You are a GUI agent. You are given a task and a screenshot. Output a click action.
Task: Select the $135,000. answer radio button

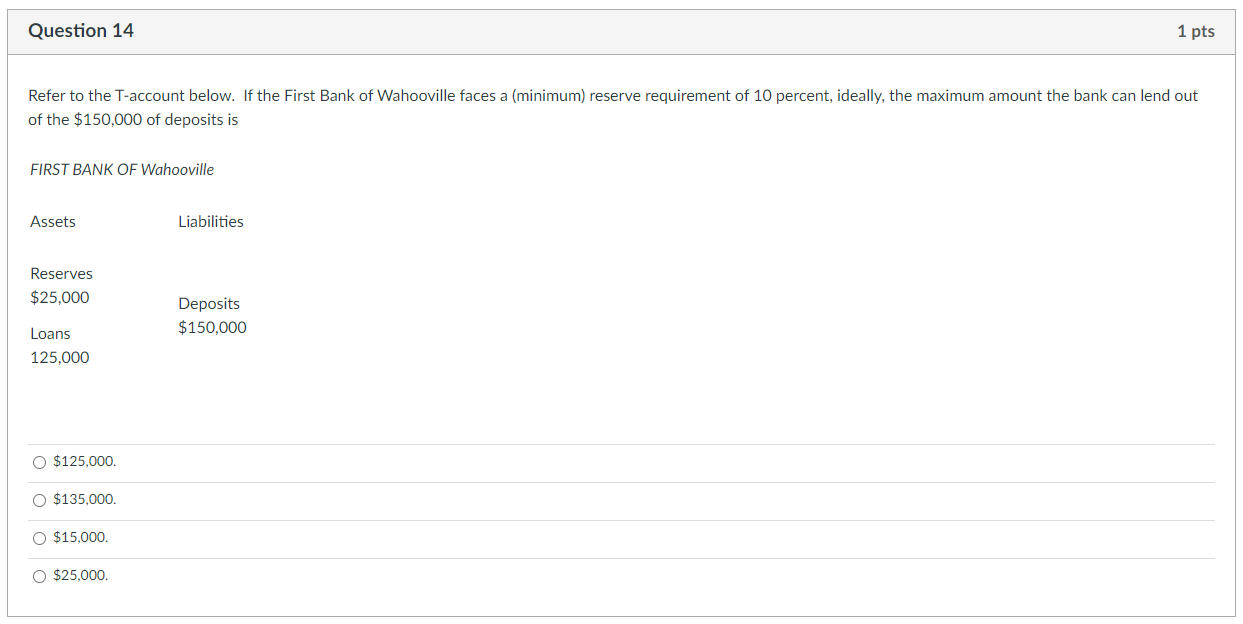point(38,499)
